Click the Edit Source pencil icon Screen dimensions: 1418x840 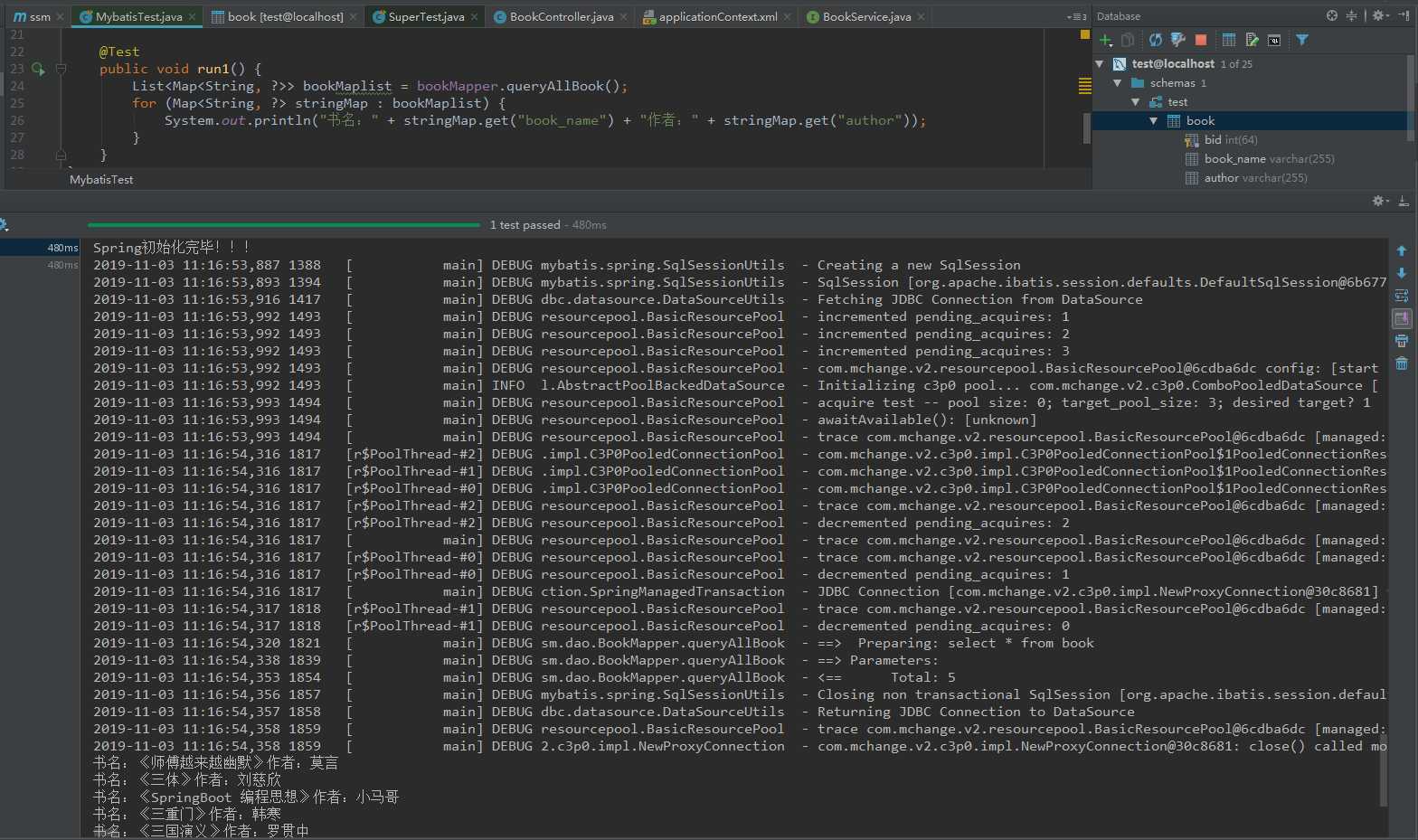(x=1252, y=40)
